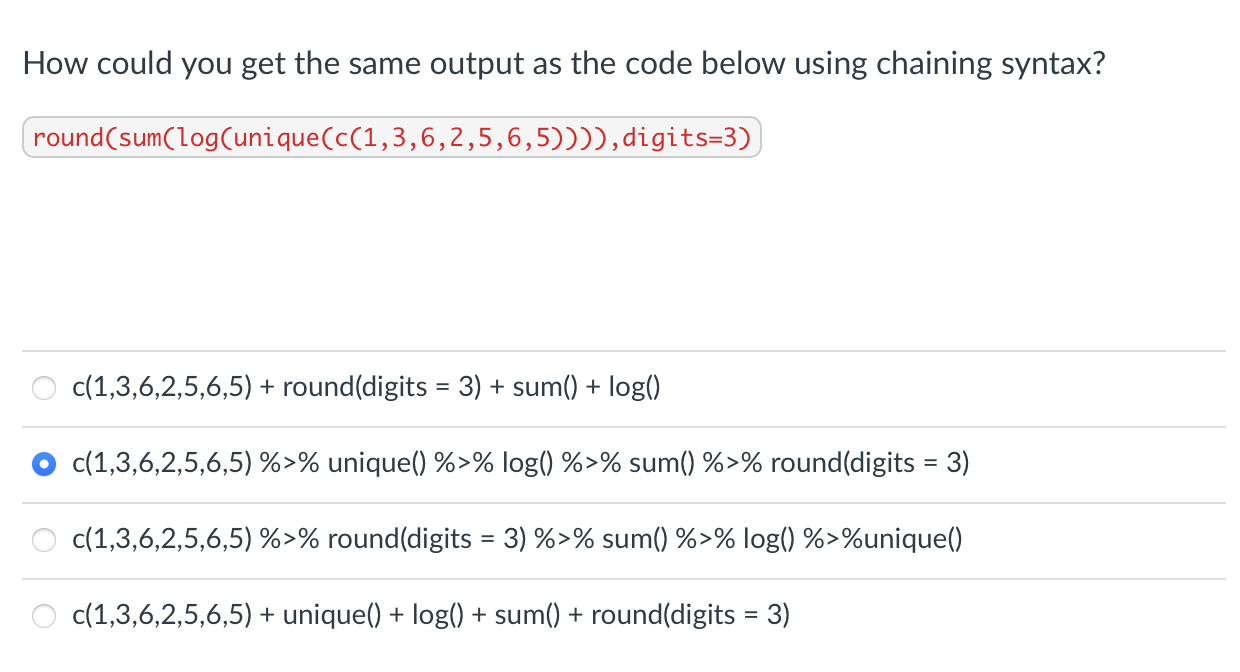Click the red highlighted code snippet box
1240x672 pixels.
click(x=392, y=137)
